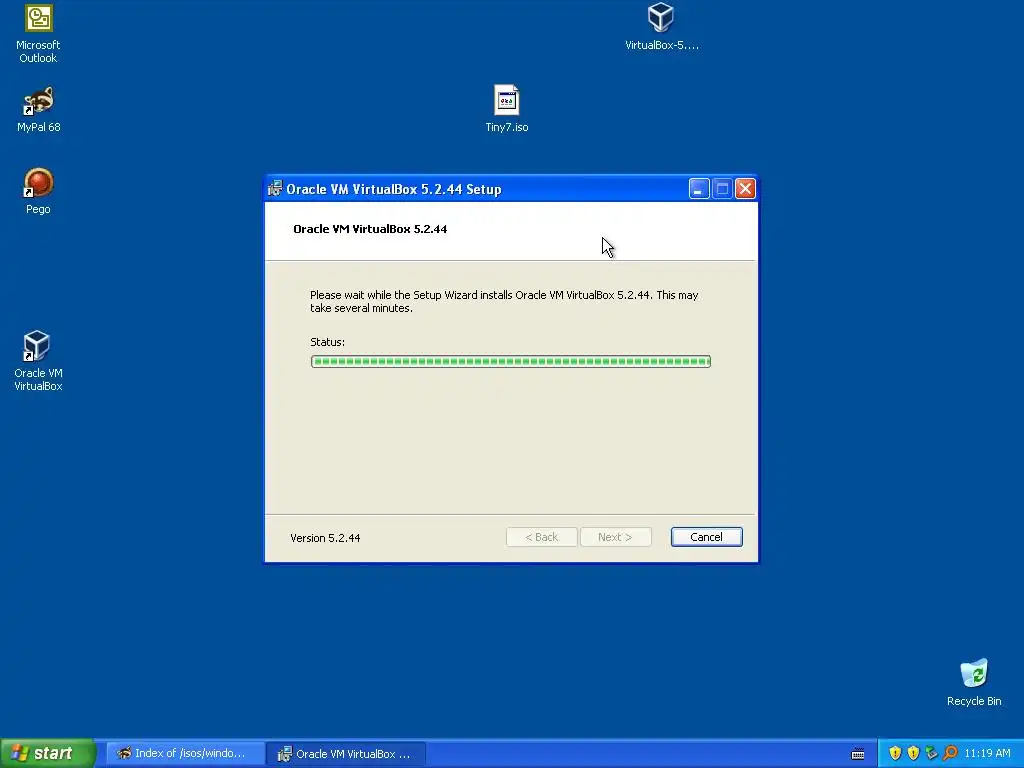Open the Start menu
1024x768 pixels.
[48, 754]
